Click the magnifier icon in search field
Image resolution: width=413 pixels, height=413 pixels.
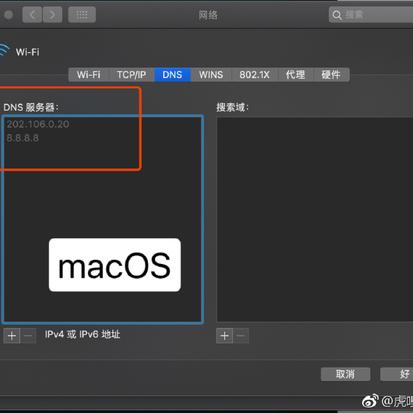(337, 15)
